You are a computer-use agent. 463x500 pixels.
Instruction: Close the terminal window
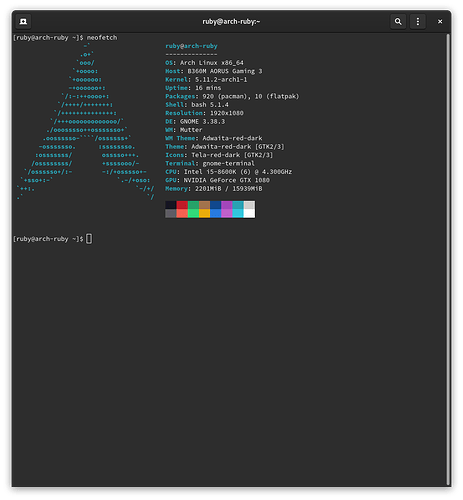pyautogui.click(x=440, y=22)
